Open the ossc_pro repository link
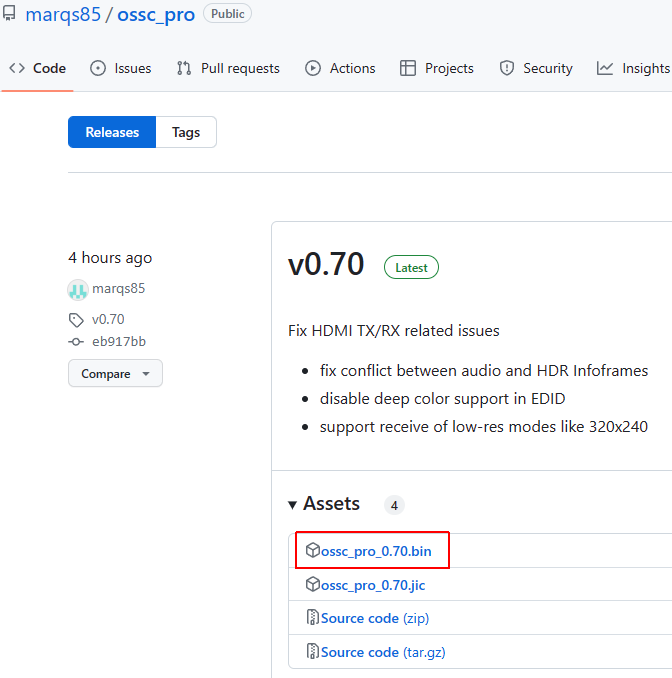Image resolution: width=672 pixels, height=678 pixels. (156, 14)
